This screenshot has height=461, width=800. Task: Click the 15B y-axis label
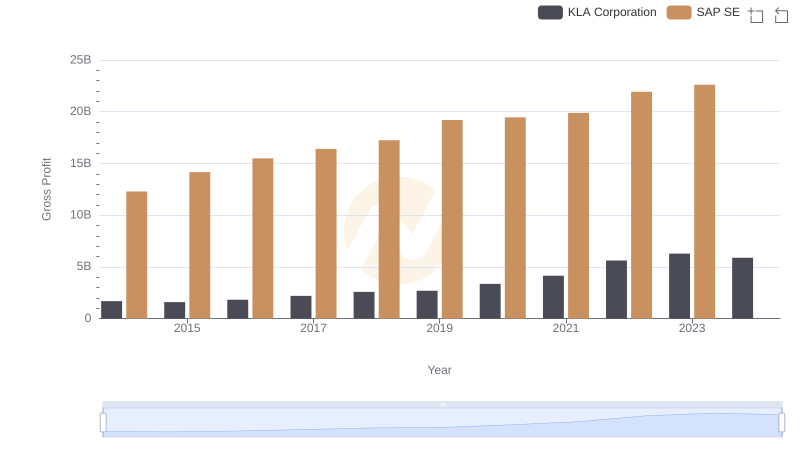[81, 163]
